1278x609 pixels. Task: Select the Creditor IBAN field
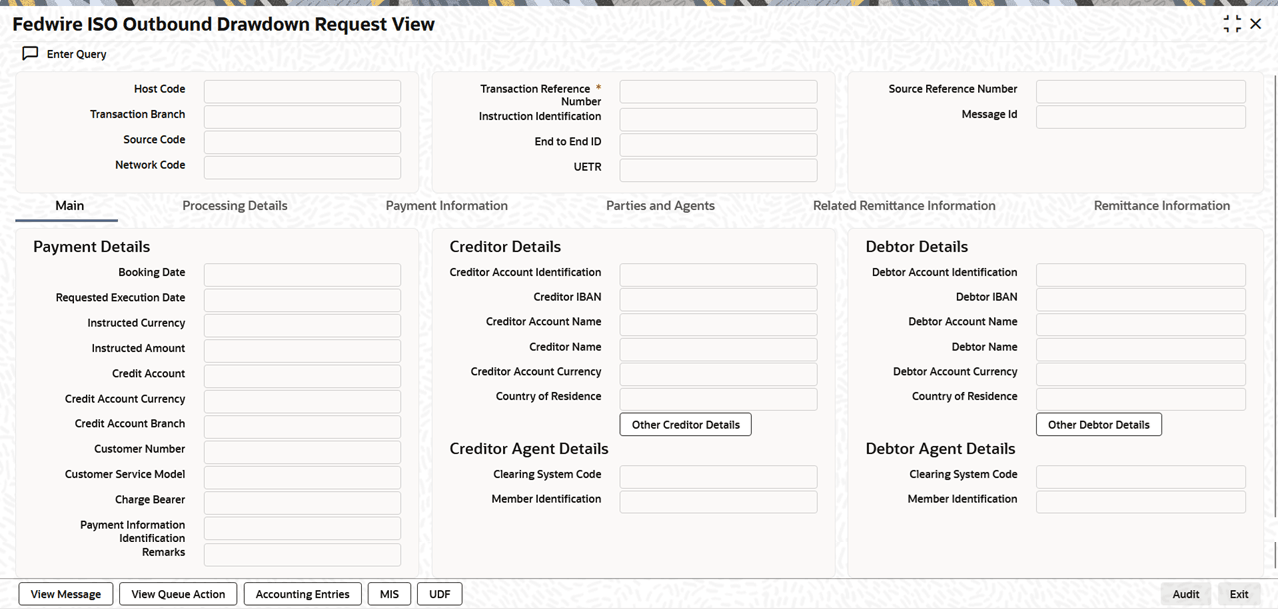[718, 300]
